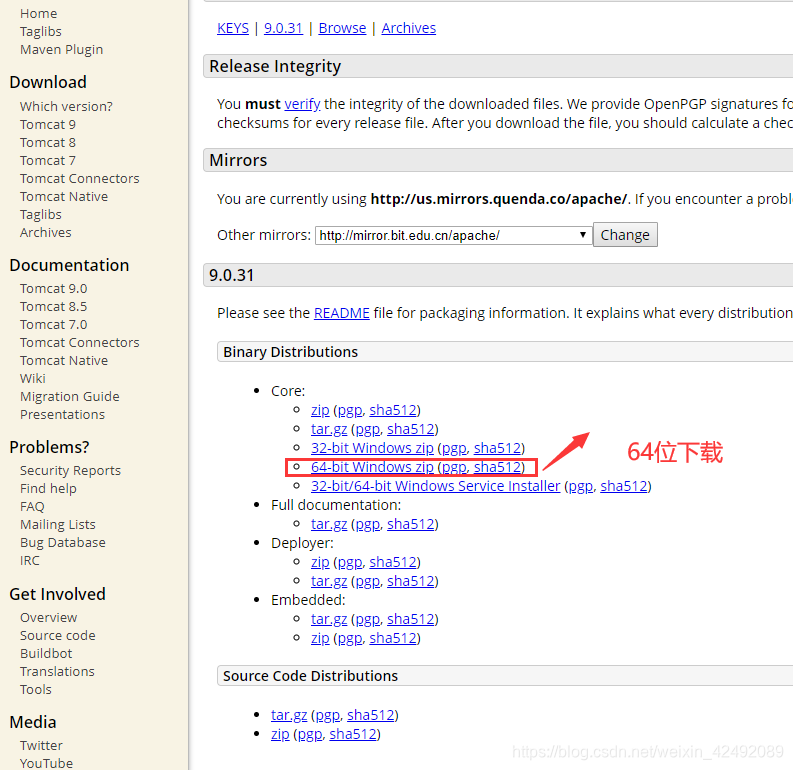Open Maven Plugin in sidebar
The image size is (793, 770).
pyautogui.click(x=62, y=50)
